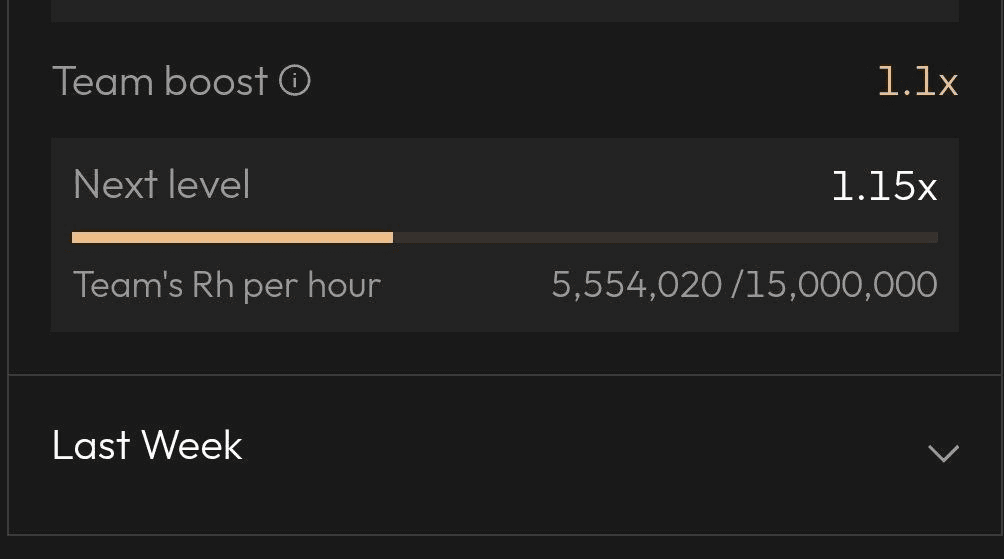Tap the Last Week heading text
This screenshot has width=1004, height=559.
147,445
